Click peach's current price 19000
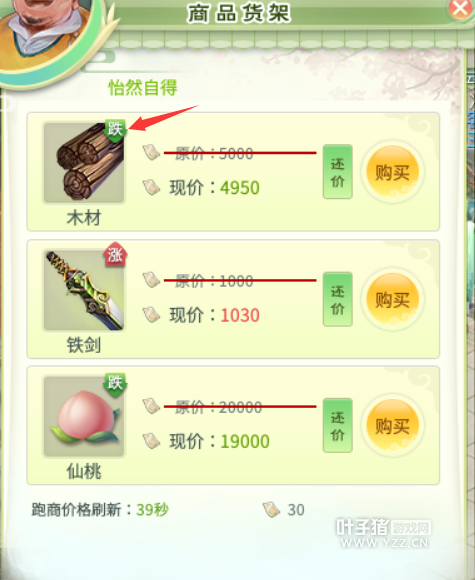This screenshot has width=475, height=580. (x=245, y=441)
